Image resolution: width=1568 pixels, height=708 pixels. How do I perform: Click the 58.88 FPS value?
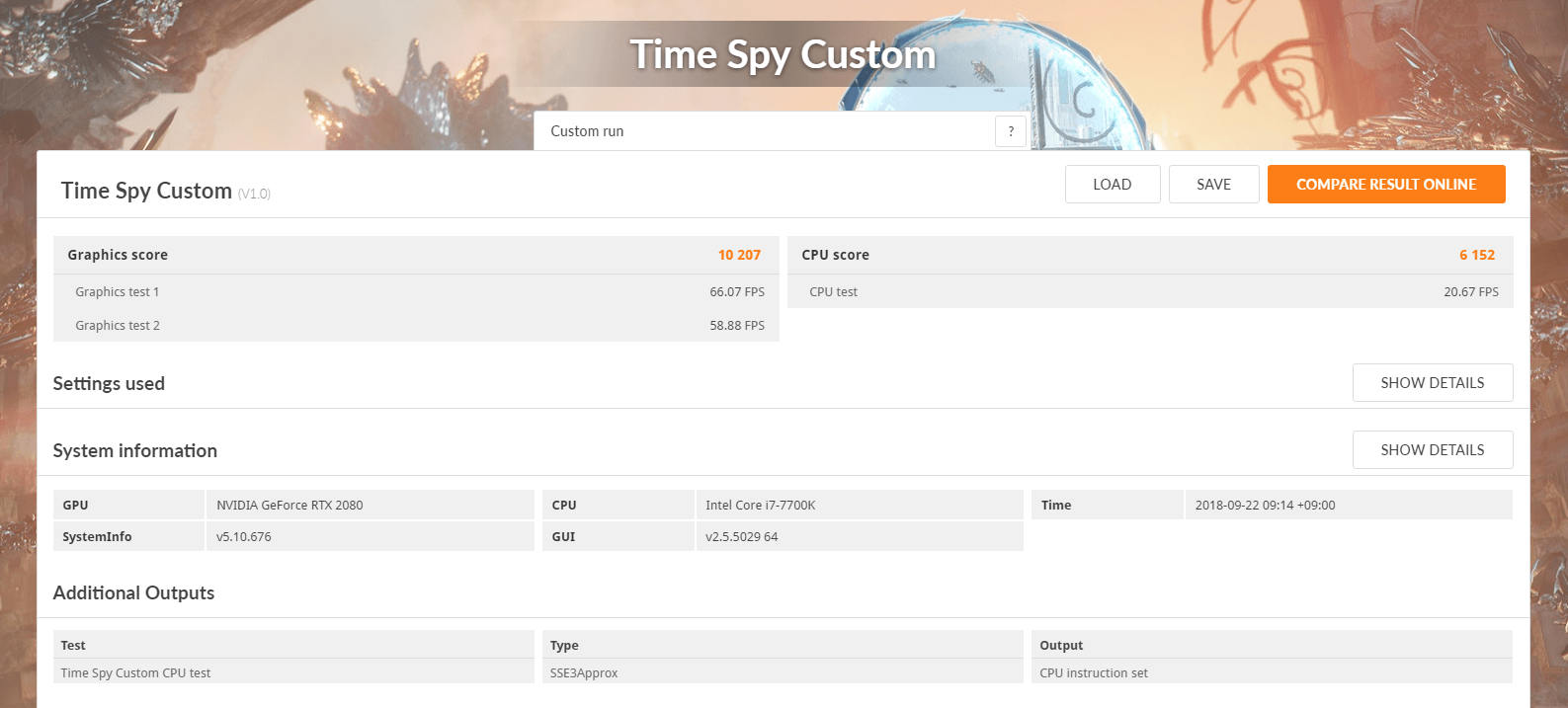[x=737, y=326]
